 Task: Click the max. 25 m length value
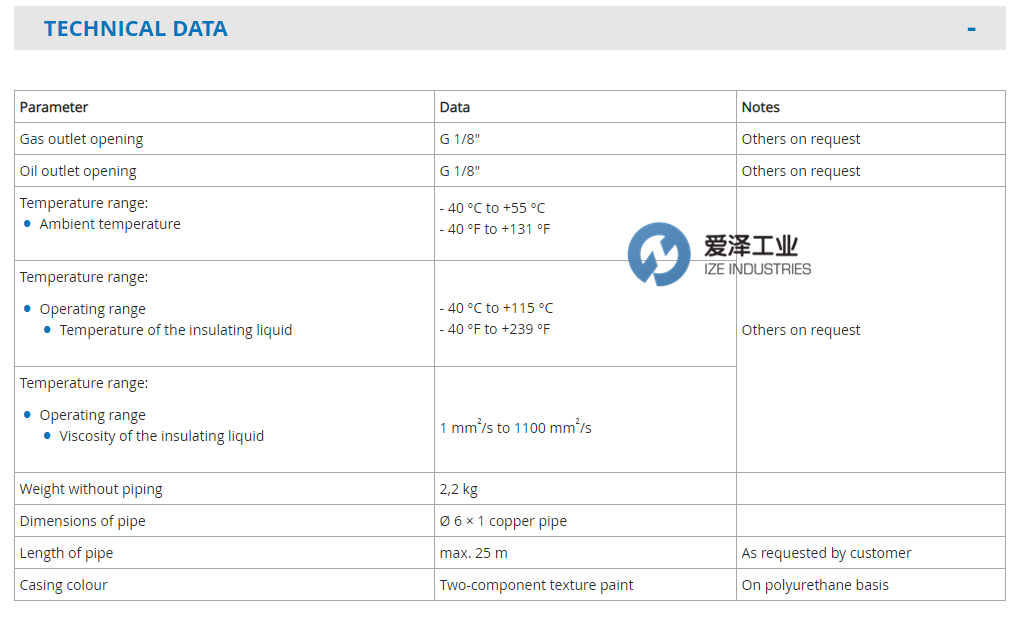[474, 553]
